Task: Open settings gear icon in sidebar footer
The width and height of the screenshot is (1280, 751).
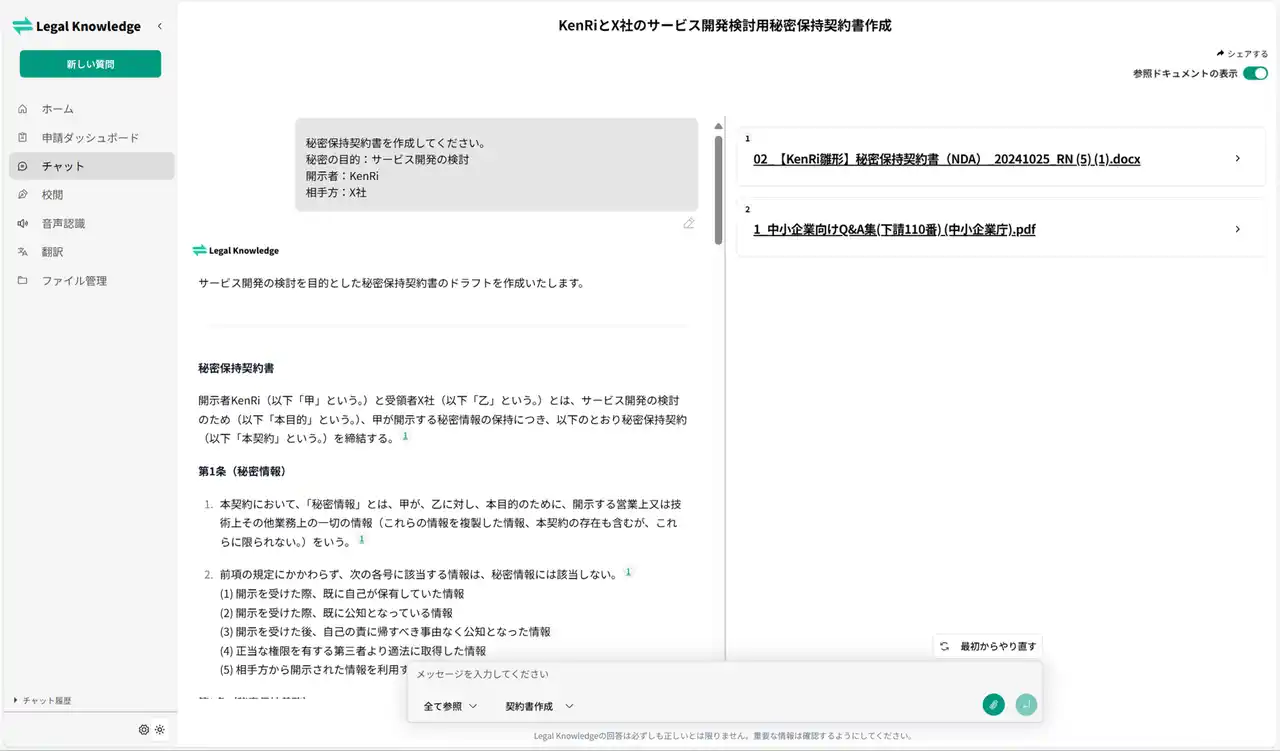Action: point(144,730)
